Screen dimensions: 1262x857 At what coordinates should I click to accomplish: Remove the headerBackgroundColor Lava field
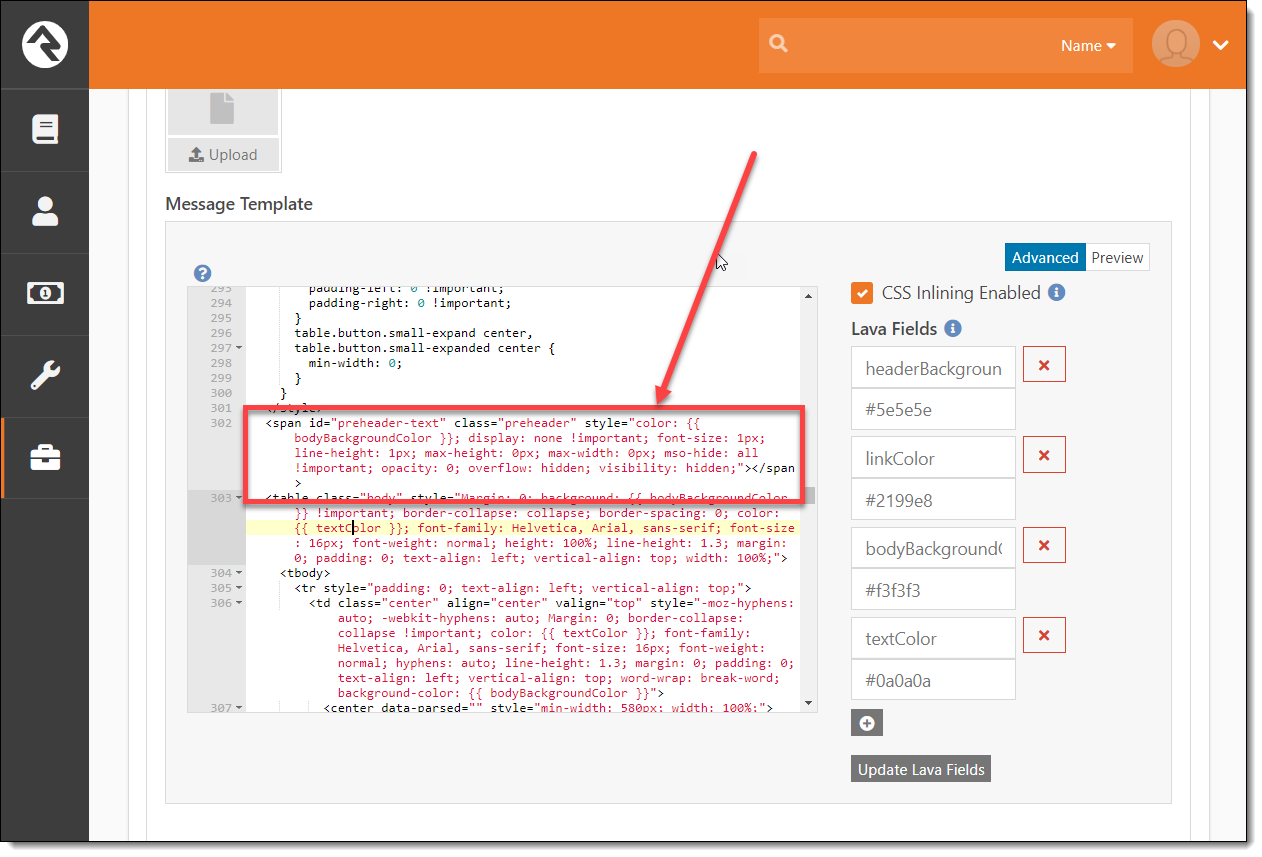point(1044,365)
